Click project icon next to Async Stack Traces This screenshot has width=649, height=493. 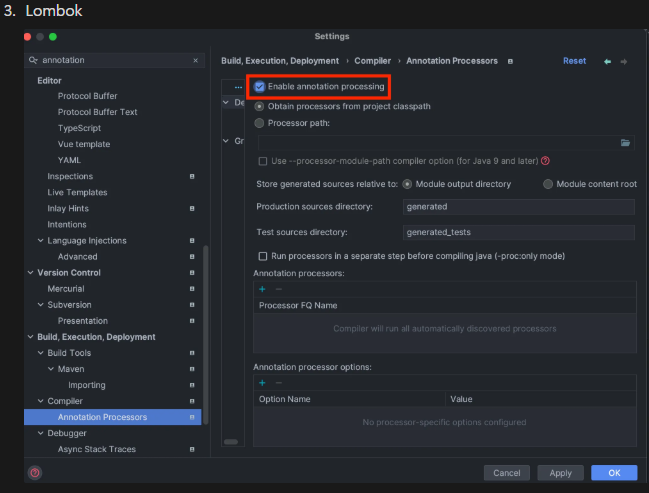pyautogui.click(x=192, y=449)
